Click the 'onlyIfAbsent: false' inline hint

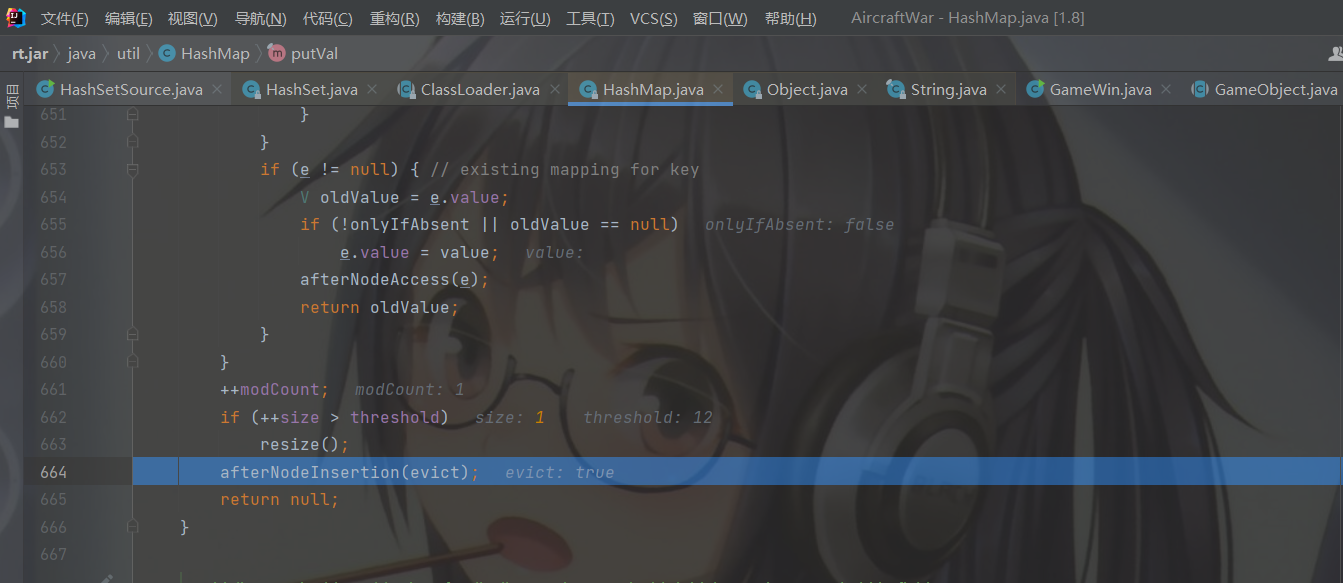point(799,225)
